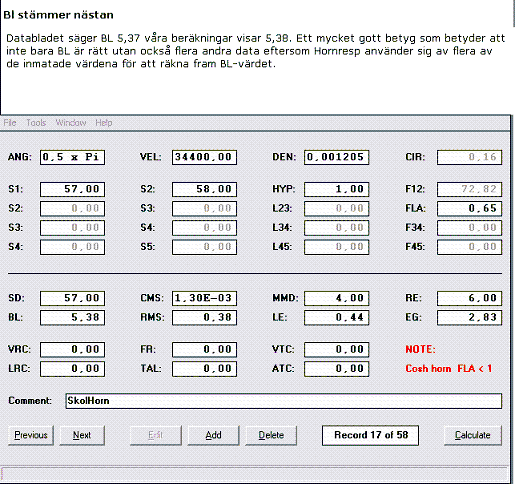Screen dimensions: 515x484
Task: Select the RMS field showing 0,38
Action: (x=204, y=318)
